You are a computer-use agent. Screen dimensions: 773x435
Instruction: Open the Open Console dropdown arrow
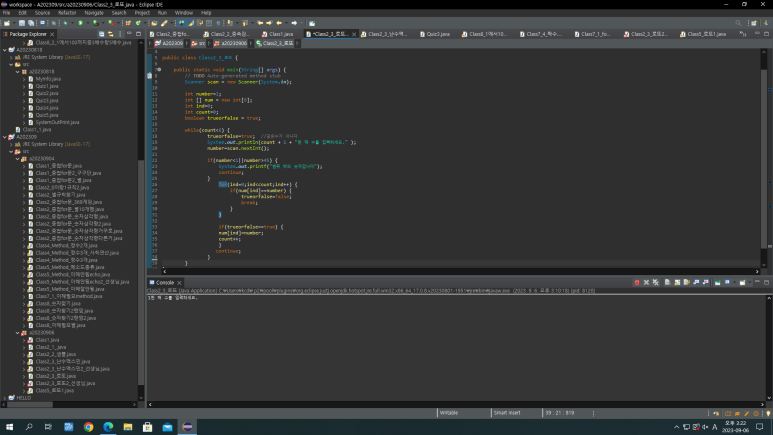[x=750, y=283]
